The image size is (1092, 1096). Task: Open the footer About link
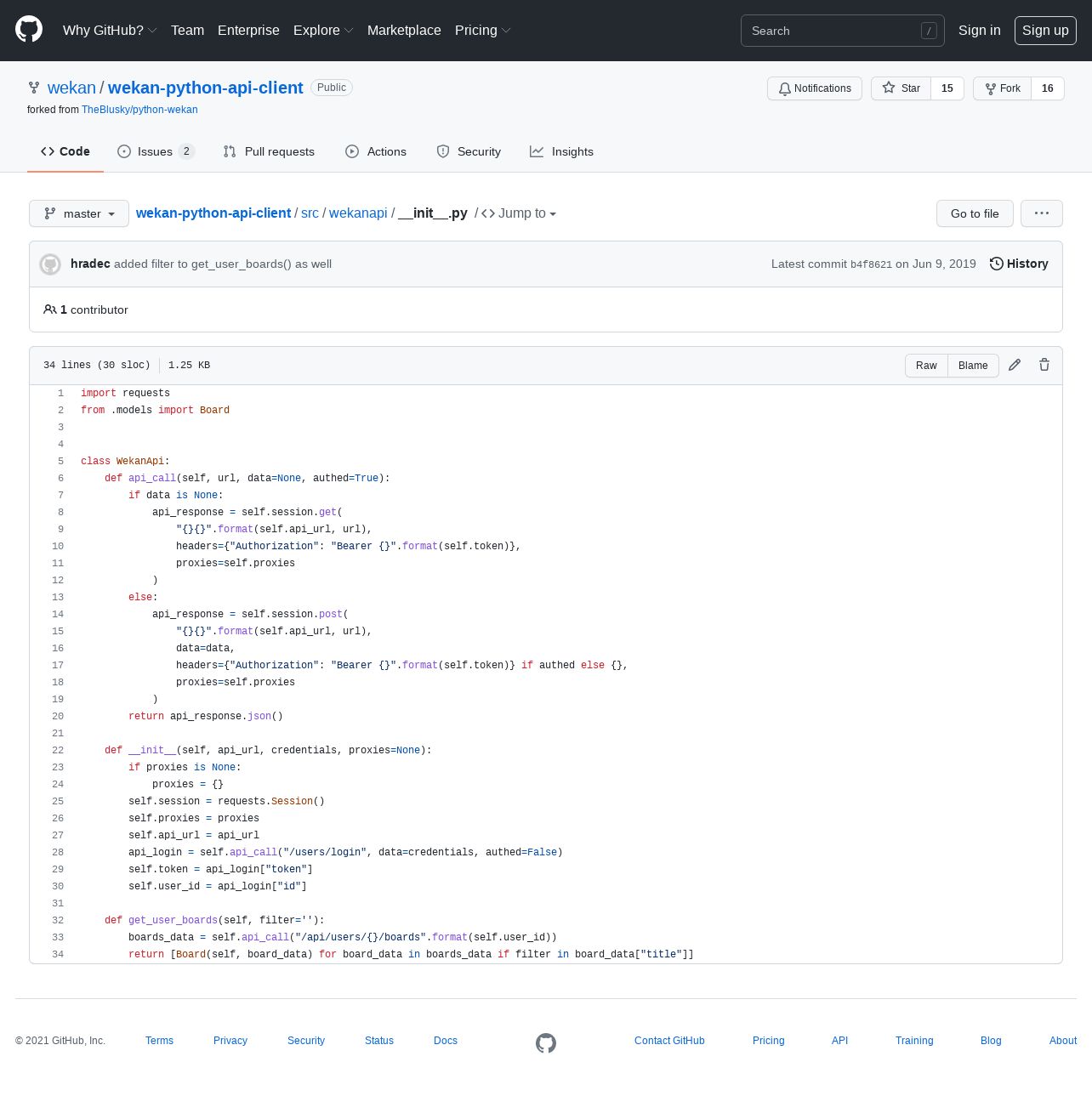(x=1063, y=1041)
